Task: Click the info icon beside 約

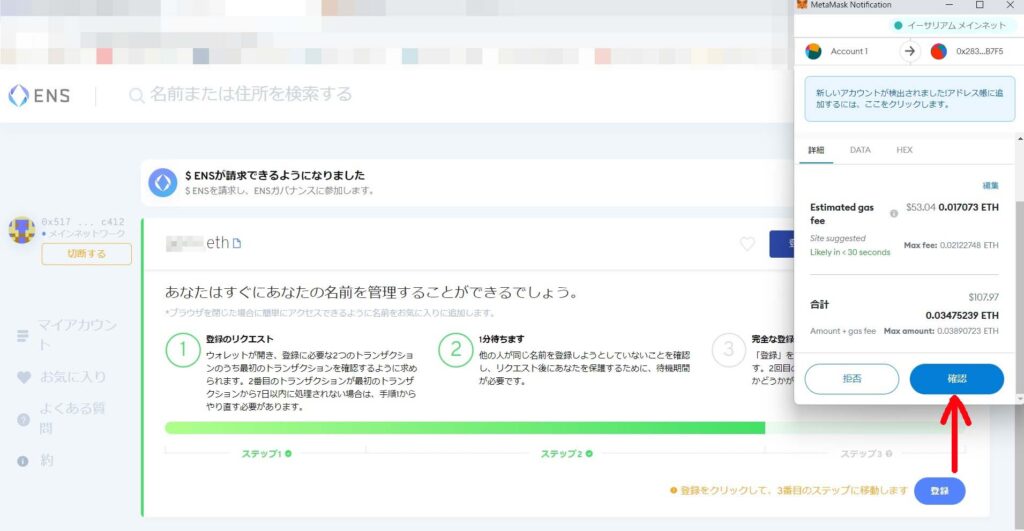Action: click(x=23, y=461)
